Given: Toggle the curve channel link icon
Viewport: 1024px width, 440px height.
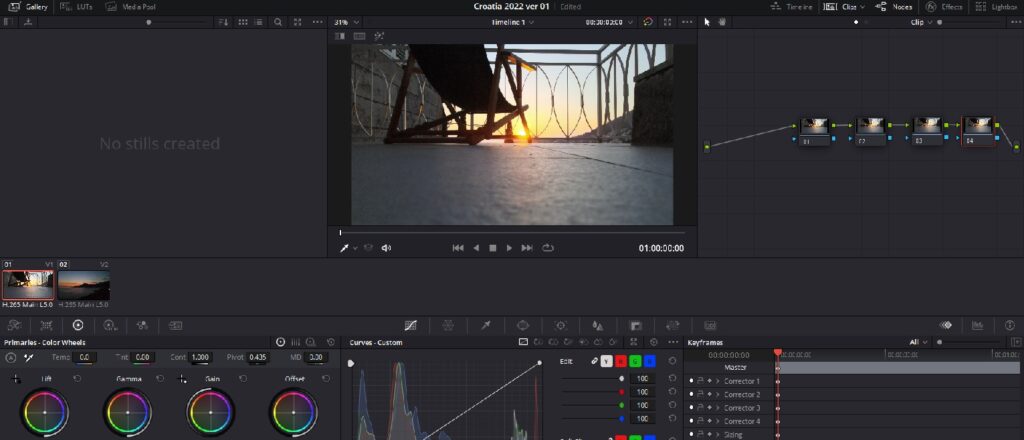Looking at the screenshot, I should point(594,361).
